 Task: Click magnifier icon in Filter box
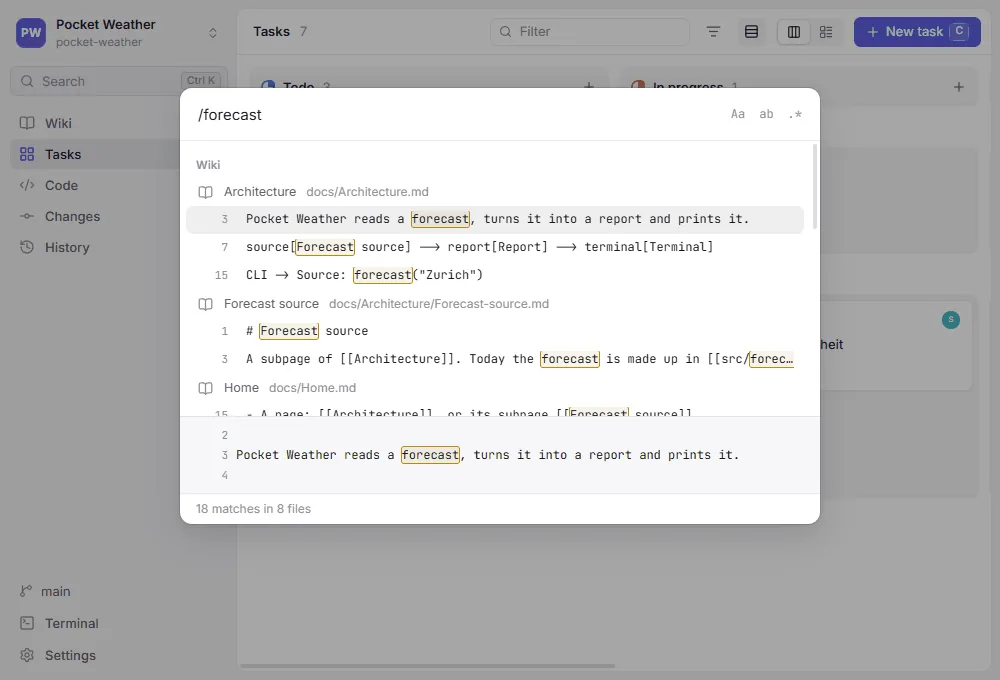click(505, 32)
